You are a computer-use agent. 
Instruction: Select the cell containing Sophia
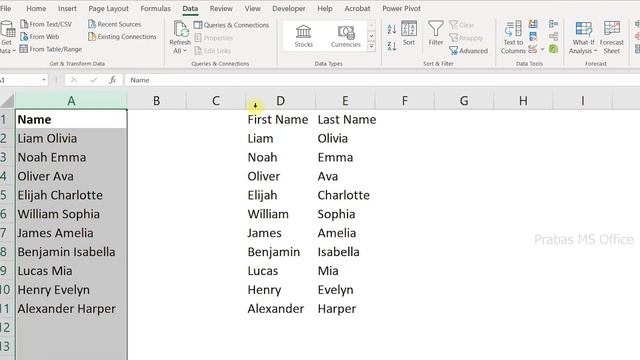pyautogui.click(x=345, y=214)
